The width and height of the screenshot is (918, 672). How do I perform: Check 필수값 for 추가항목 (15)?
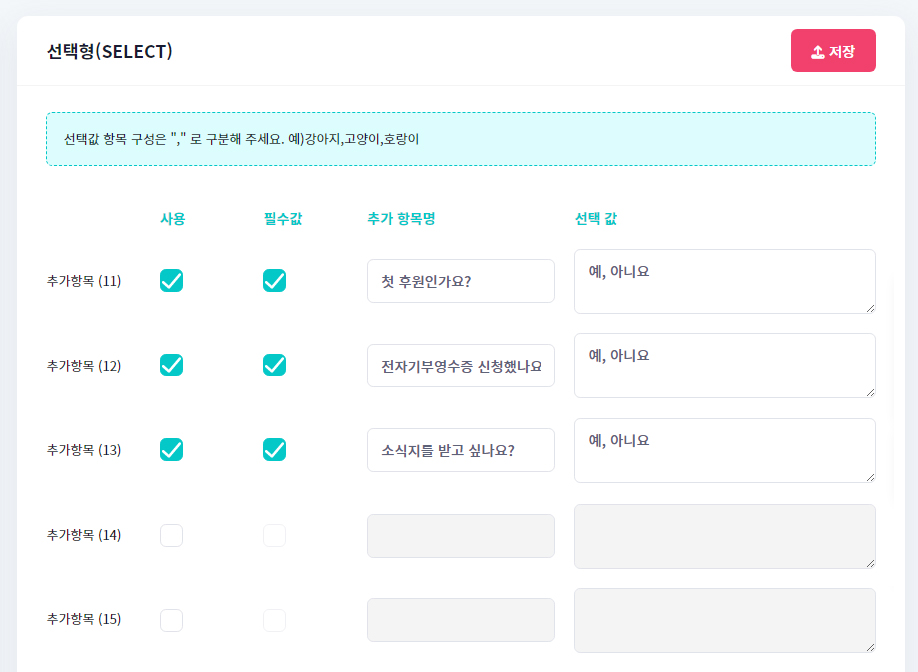click(x=275, y=620)
